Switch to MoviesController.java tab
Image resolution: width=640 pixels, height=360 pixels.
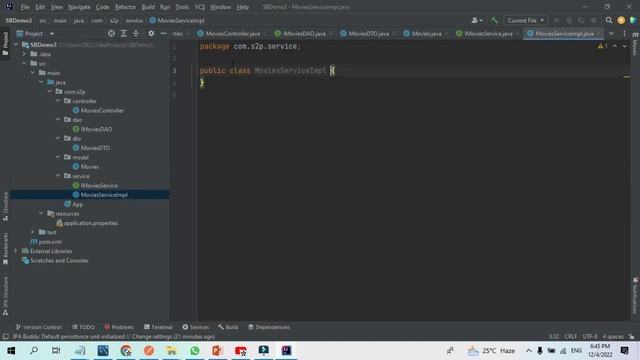[232, 33]
